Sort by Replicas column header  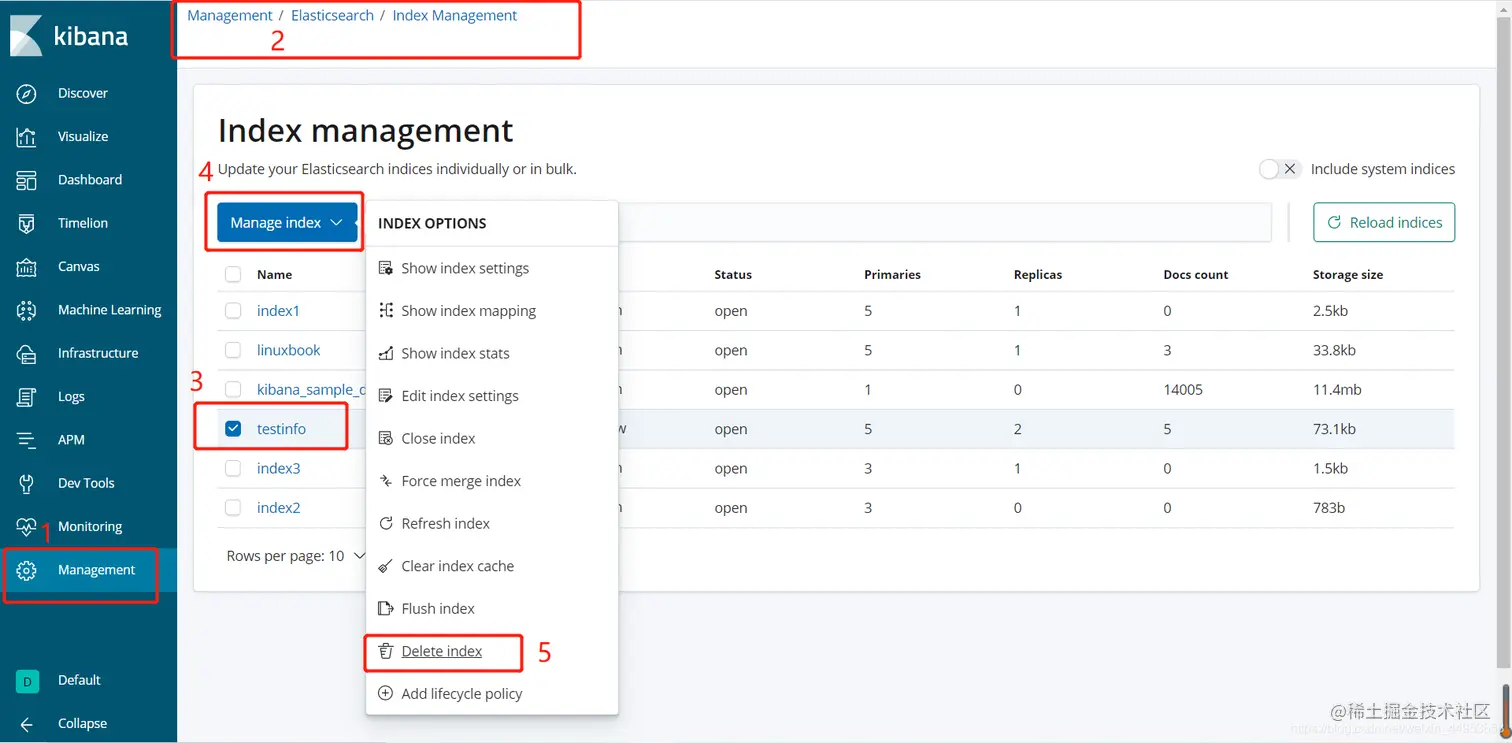(x=1038, y=274)
